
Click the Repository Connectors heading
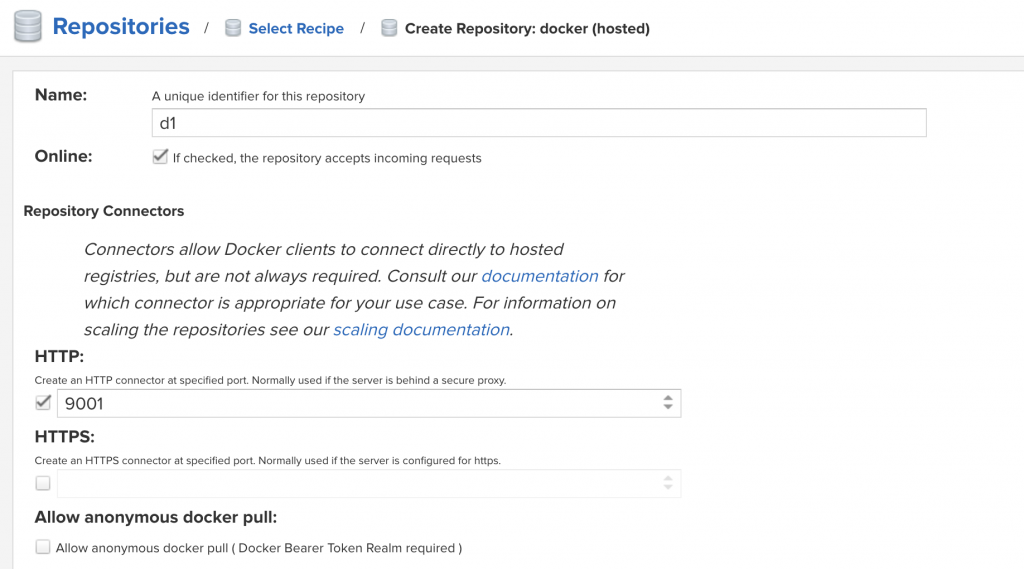(x=104, y=211)
